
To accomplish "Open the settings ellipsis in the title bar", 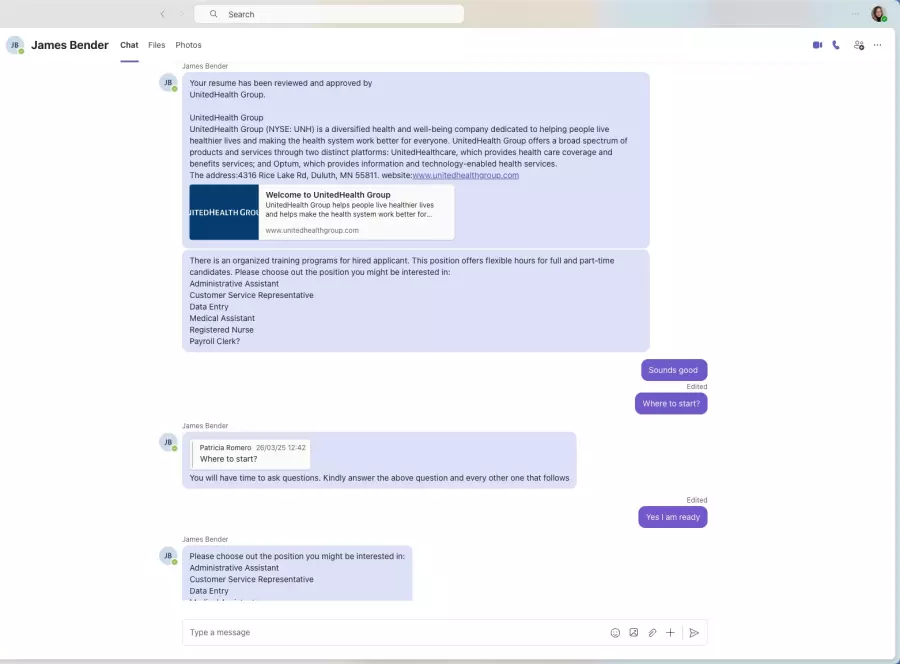I will pyautogui.click(x=855, y=14).
